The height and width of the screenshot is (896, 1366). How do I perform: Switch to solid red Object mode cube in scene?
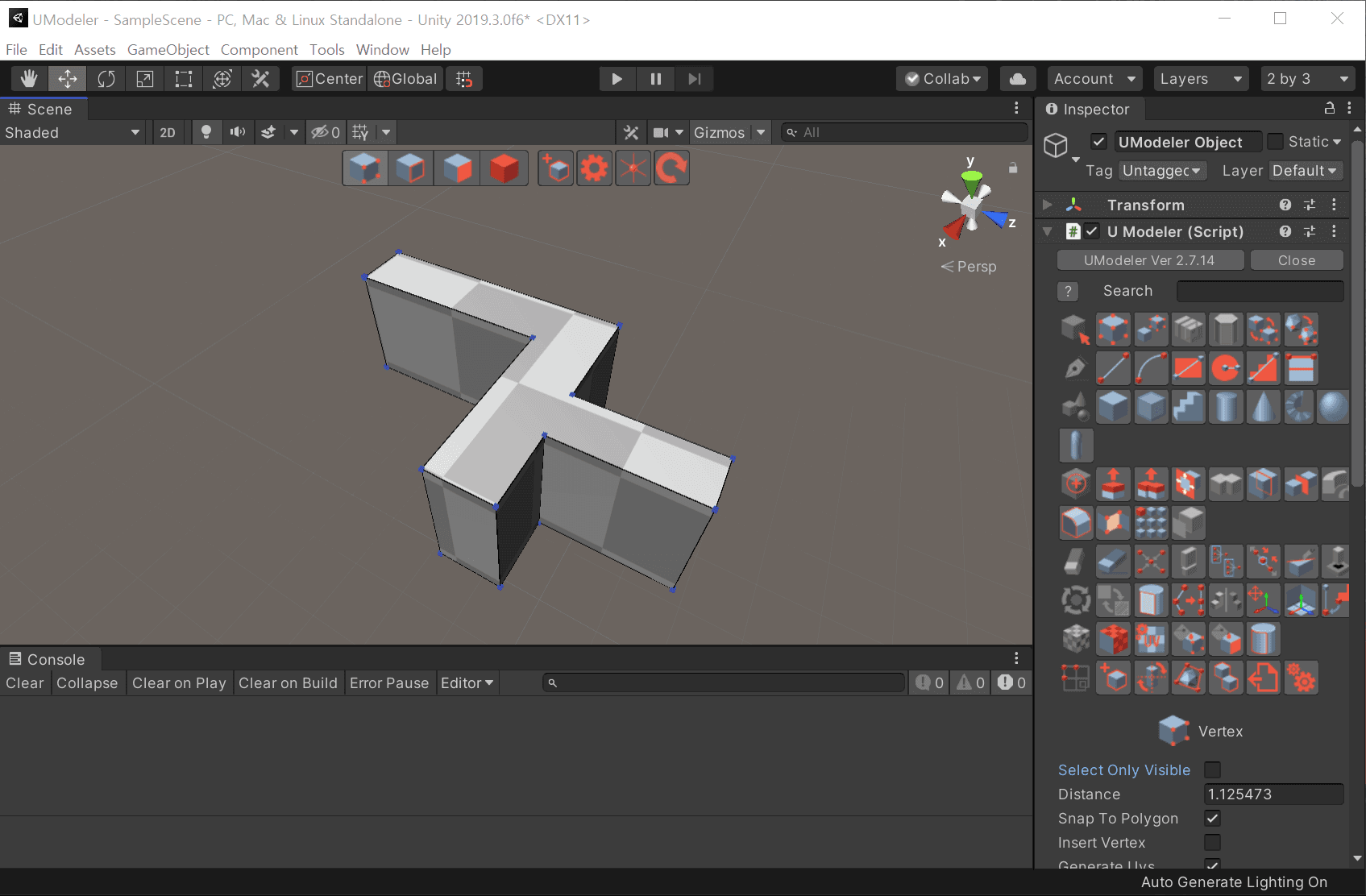click(x=504, y=168)
